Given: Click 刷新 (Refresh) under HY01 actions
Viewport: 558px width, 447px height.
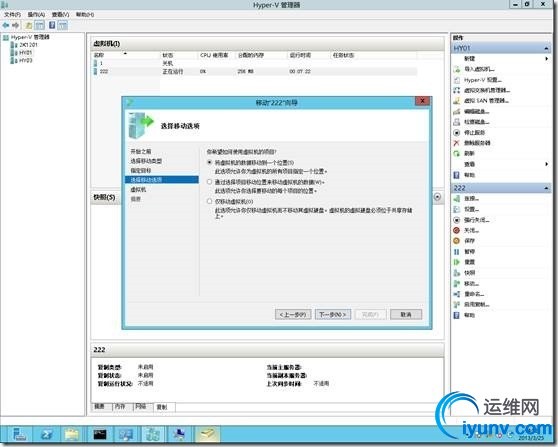Looking at the screenshot, I should click(469, 153).
